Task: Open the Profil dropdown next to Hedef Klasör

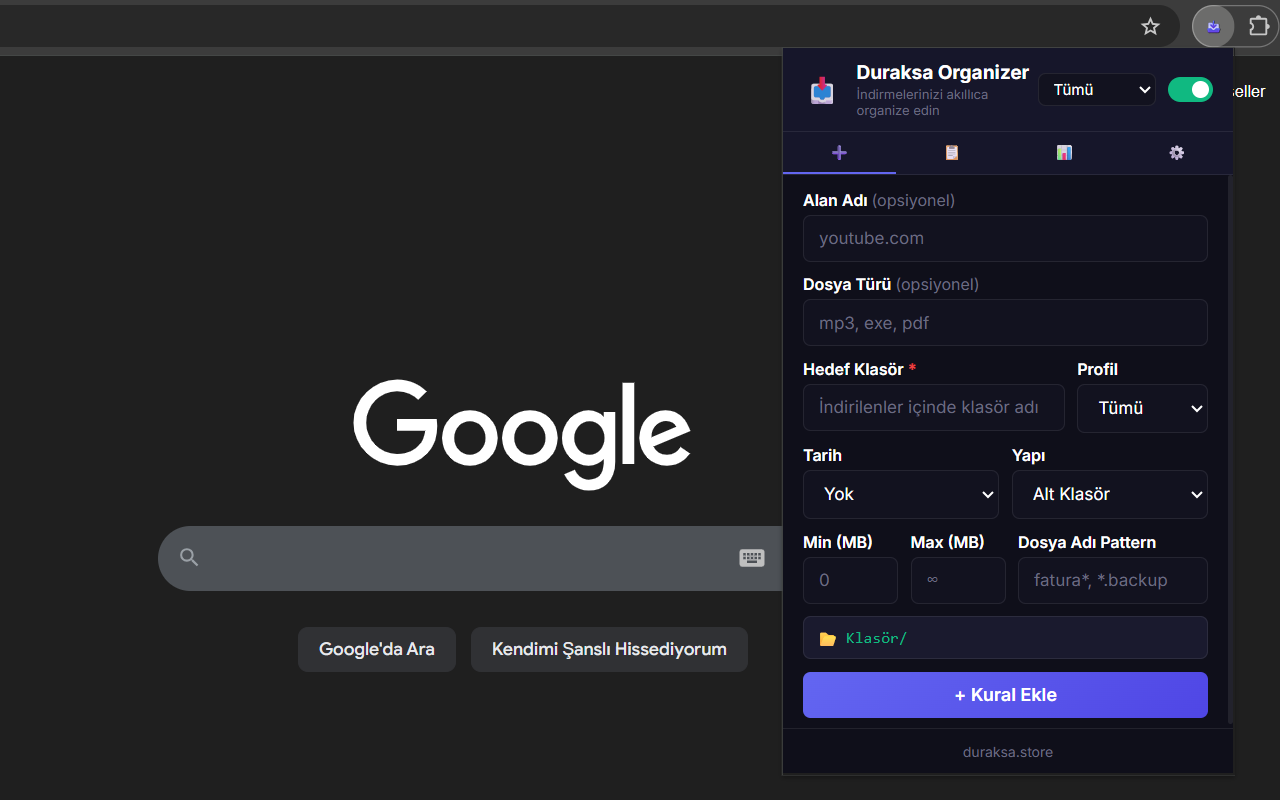Action: [1142, 408]
